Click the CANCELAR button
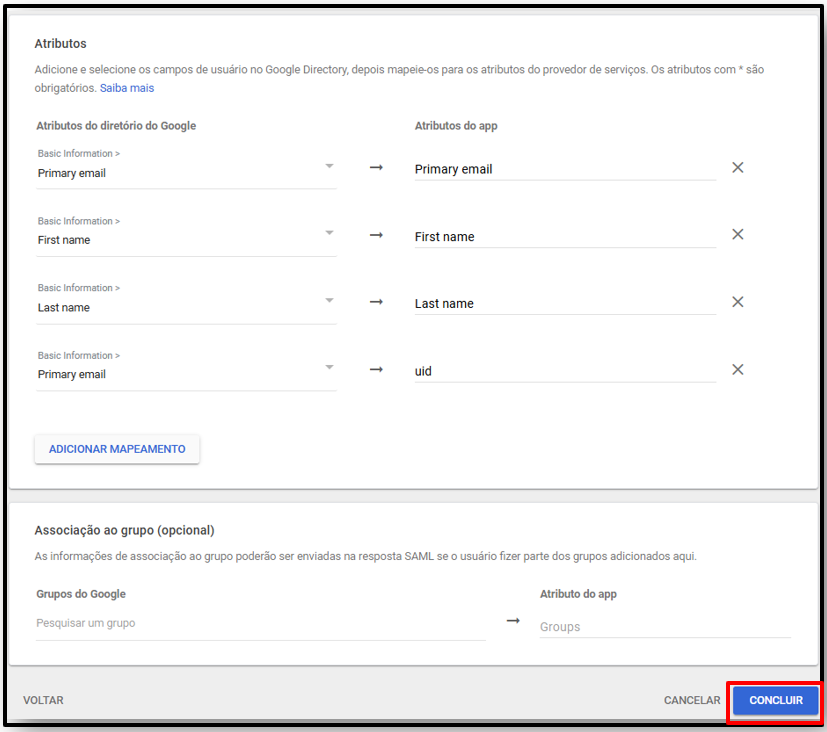Screen dimensions: 827x732 [x=692, y=700]
